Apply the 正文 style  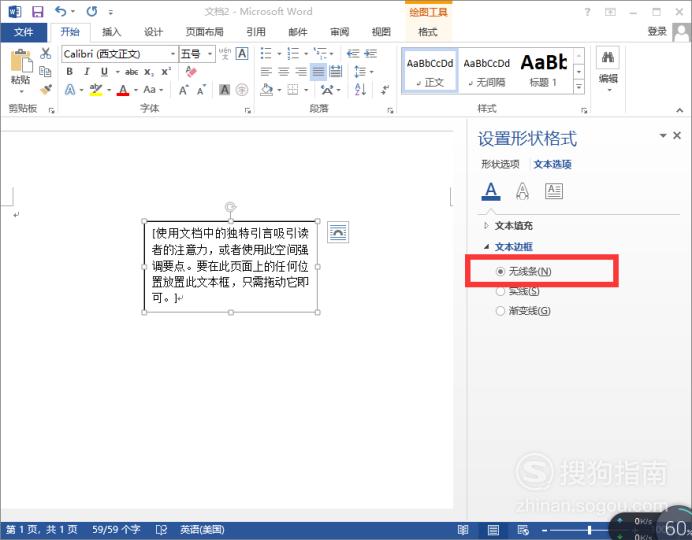tap(430, 71)
